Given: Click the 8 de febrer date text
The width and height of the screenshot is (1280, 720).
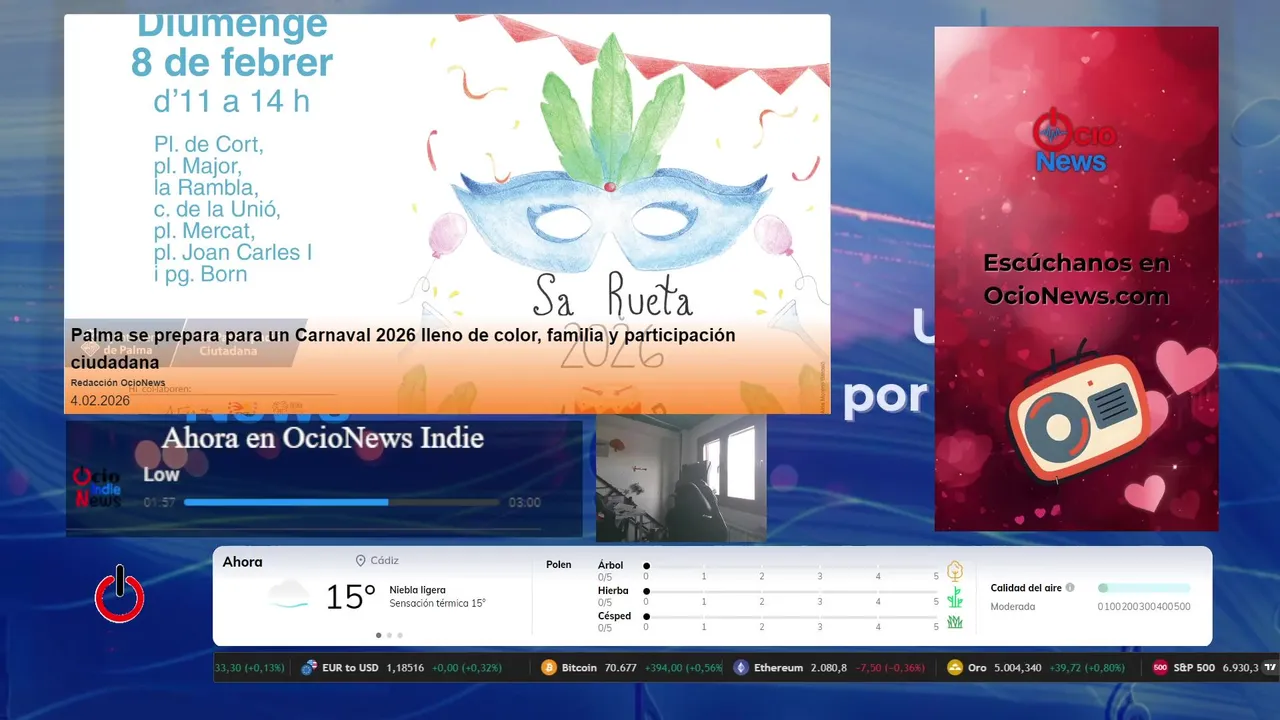Looking at the screenshot, I should click(x=232, y=62).
